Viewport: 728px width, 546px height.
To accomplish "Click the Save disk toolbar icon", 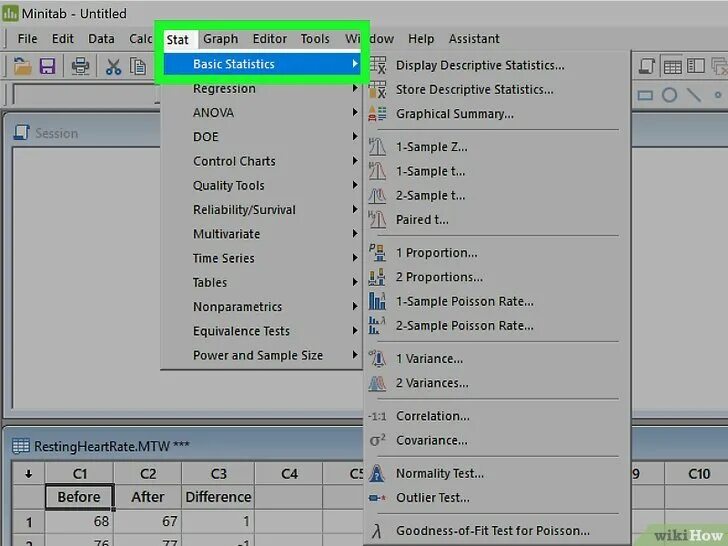I will (x=47, y=66).
